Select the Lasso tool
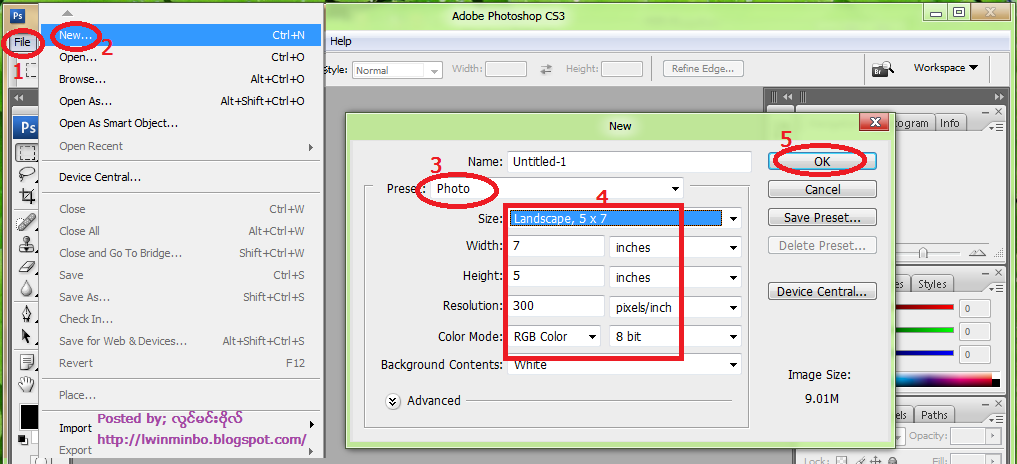This screenshot has width=1017, height=464. (x=26, y=174)
